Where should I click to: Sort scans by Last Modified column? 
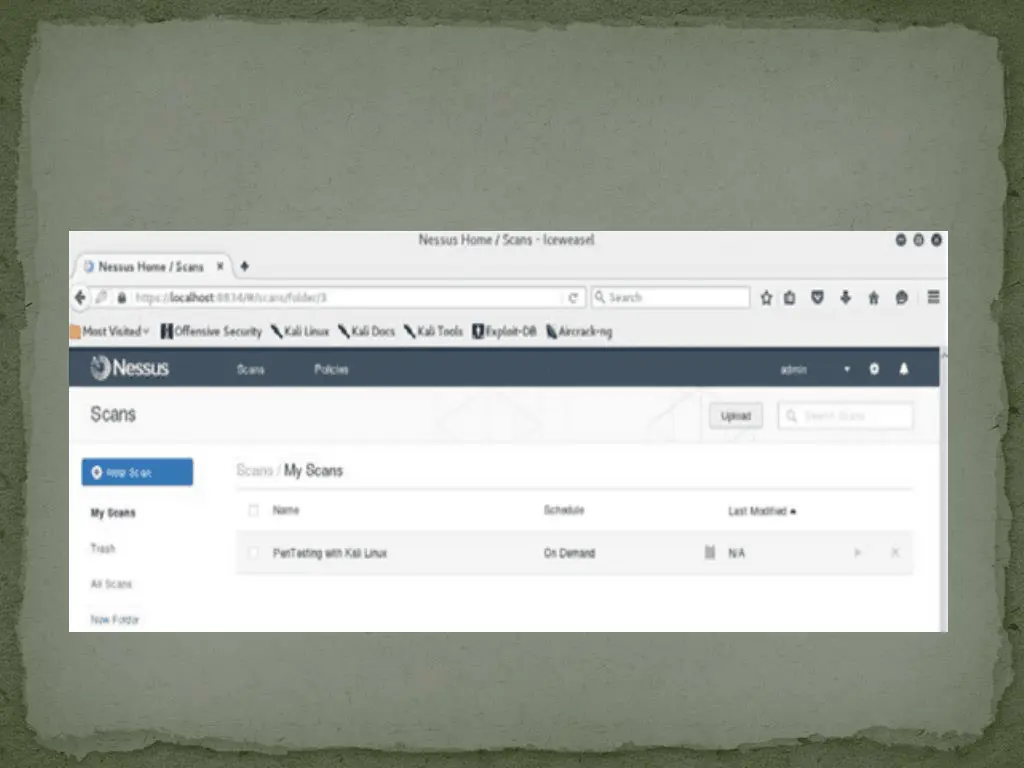[x=762, y=511]
